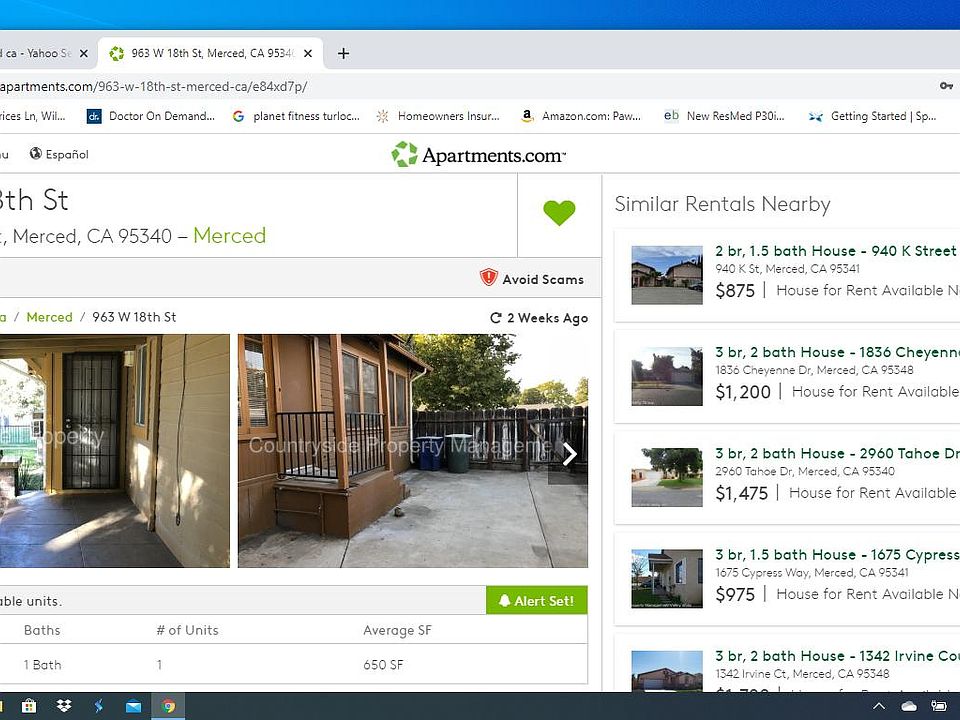
Task: Click the $1,200 price text
Action: pos(743,392)
